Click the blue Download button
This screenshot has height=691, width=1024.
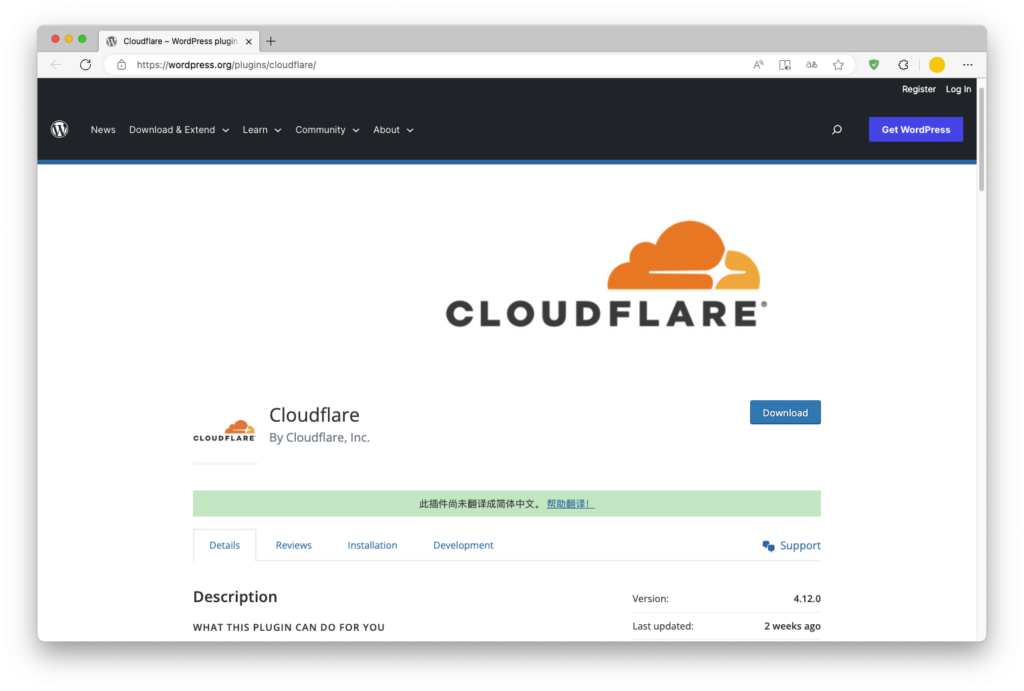coord(785,413)
